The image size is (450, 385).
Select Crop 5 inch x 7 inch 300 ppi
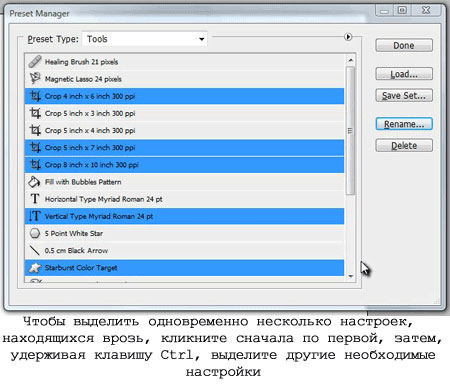click(x=184, y=148)
